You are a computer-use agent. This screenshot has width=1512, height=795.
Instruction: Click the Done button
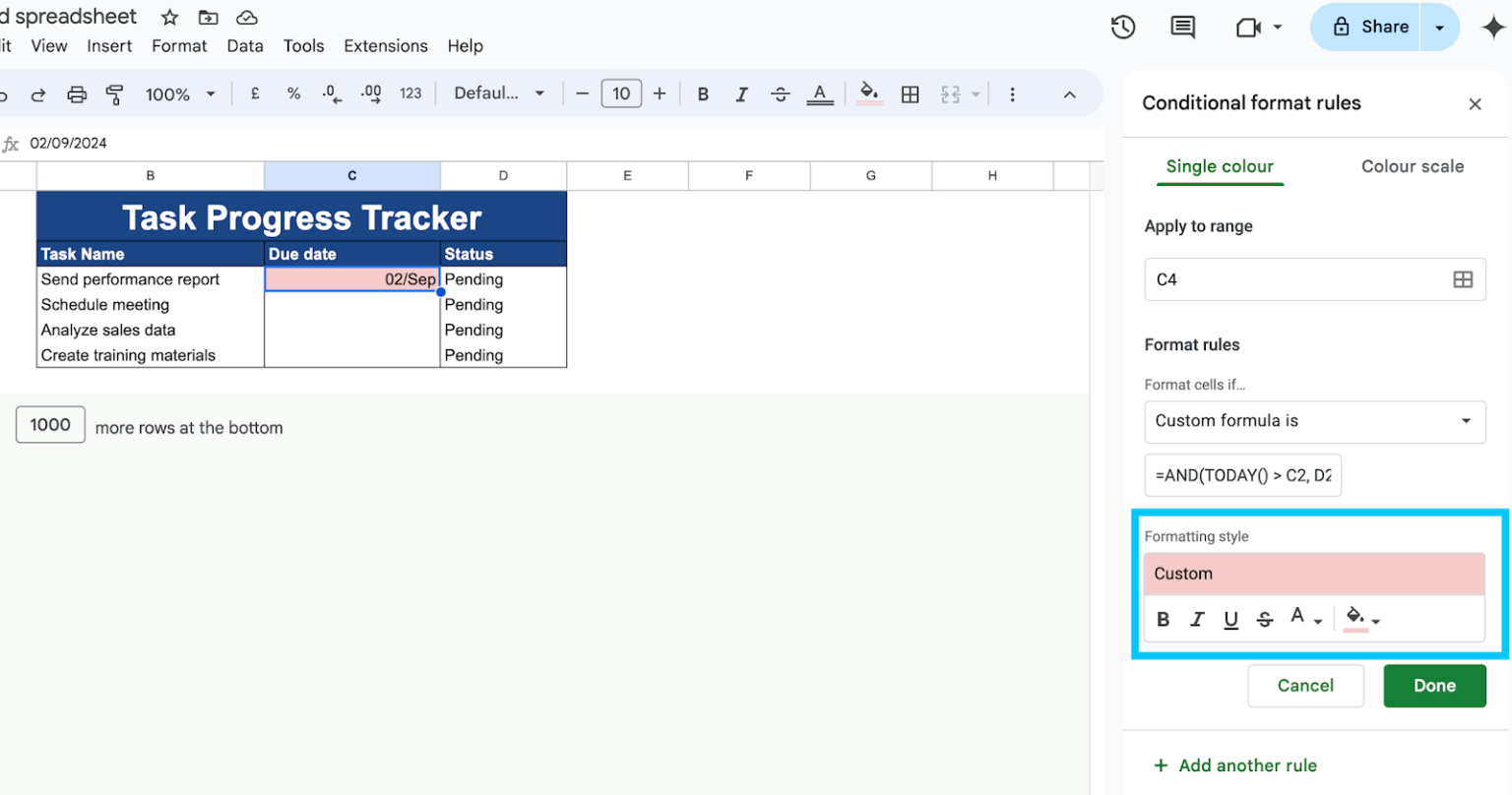pyautogui.click(x=1434, y=686)
